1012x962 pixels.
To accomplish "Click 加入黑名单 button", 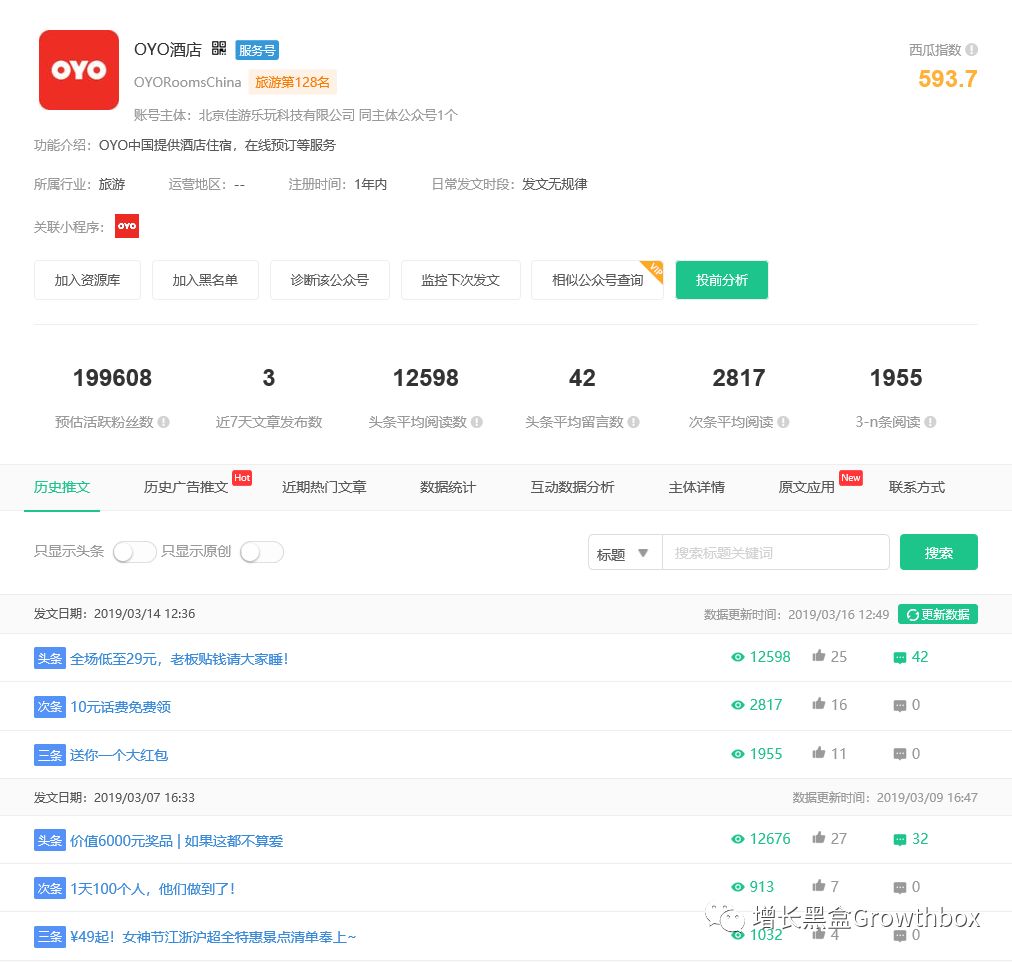I will tap(205, 280).
